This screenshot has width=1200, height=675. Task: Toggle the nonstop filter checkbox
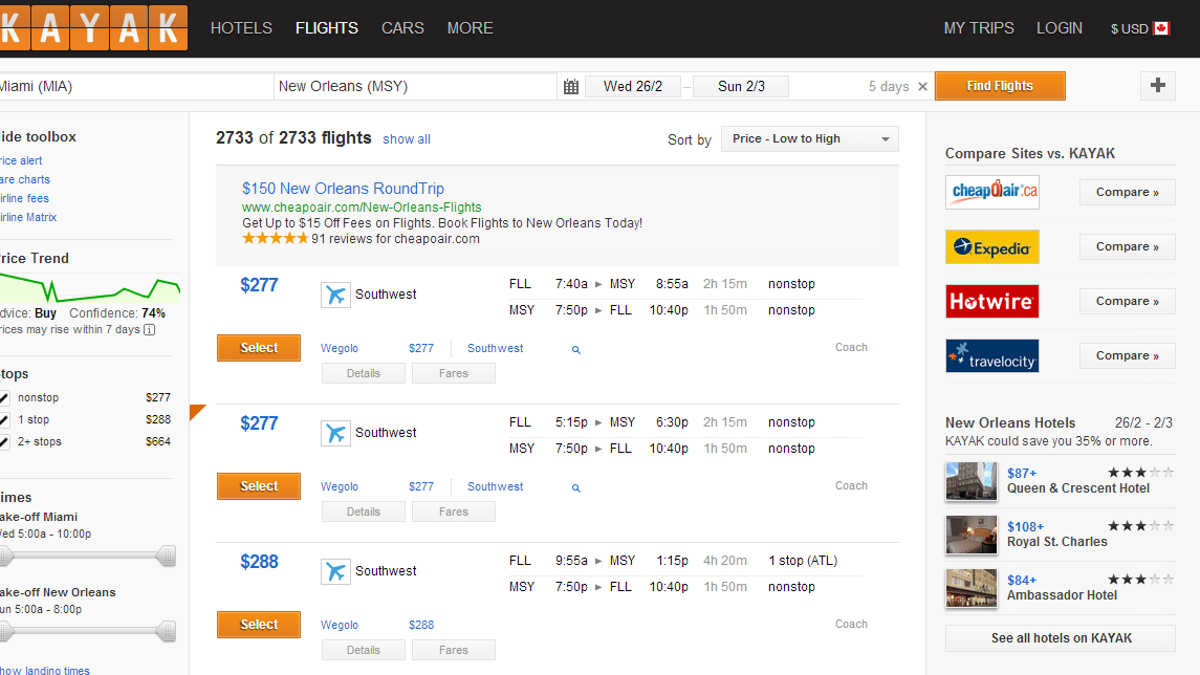pos(4,398)
